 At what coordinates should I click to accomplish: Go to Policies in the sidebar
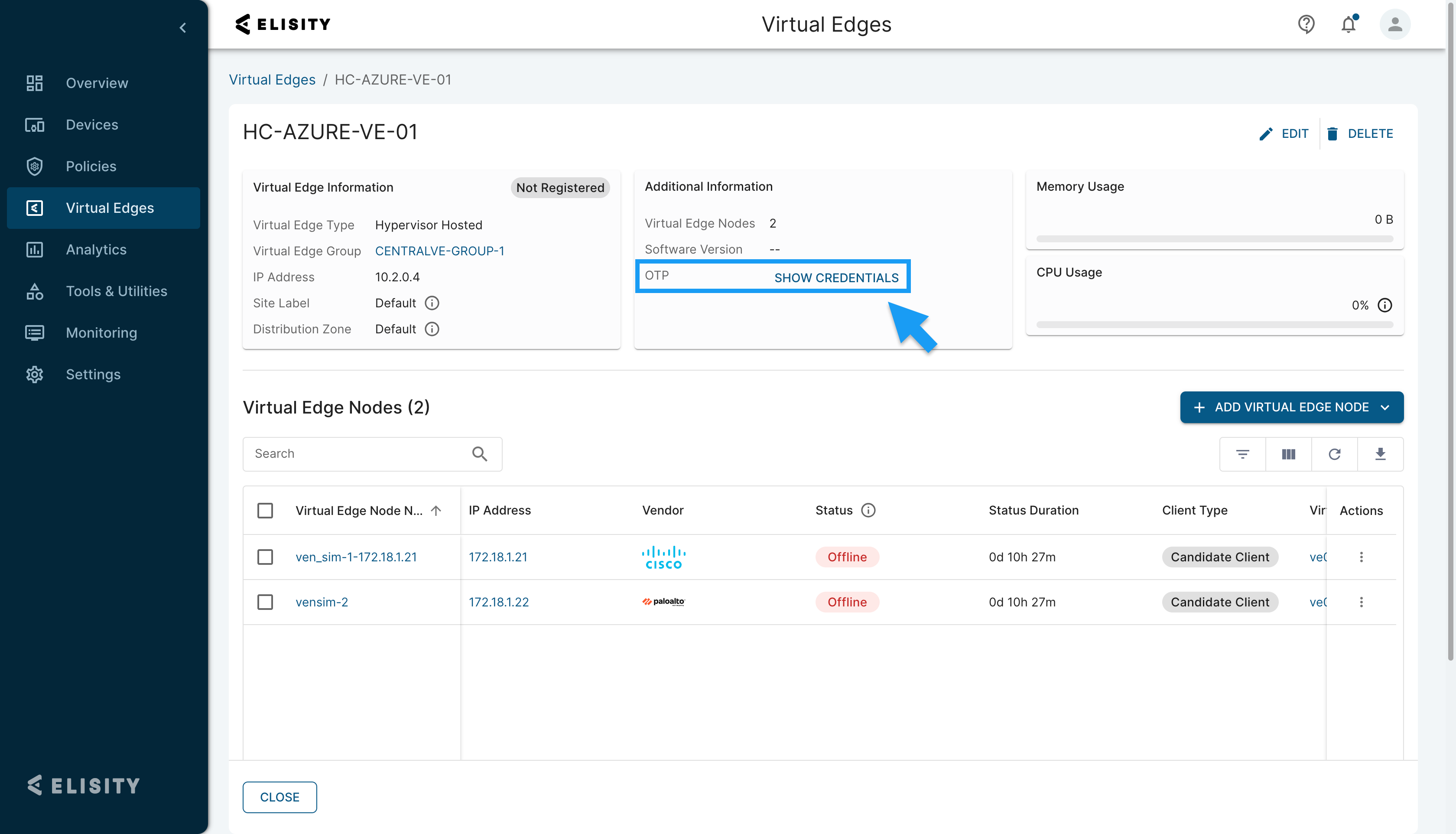click(x=91, y=166)
